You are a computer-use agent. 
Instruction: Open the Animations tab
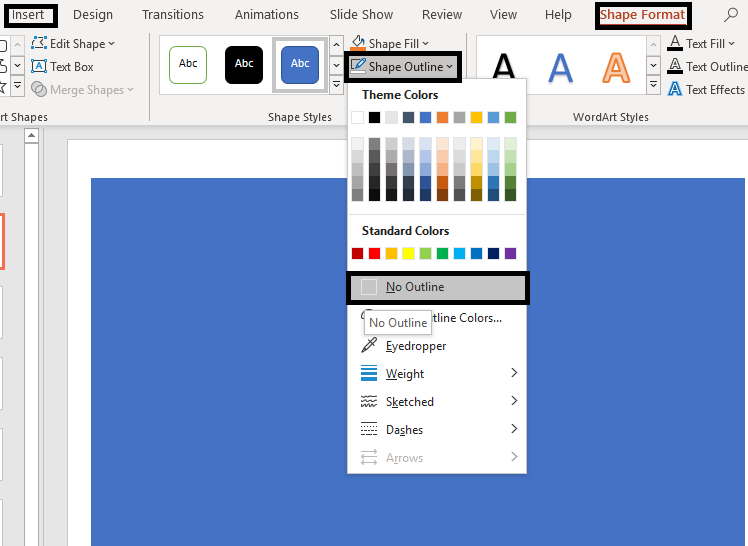(x=267, y=15)
